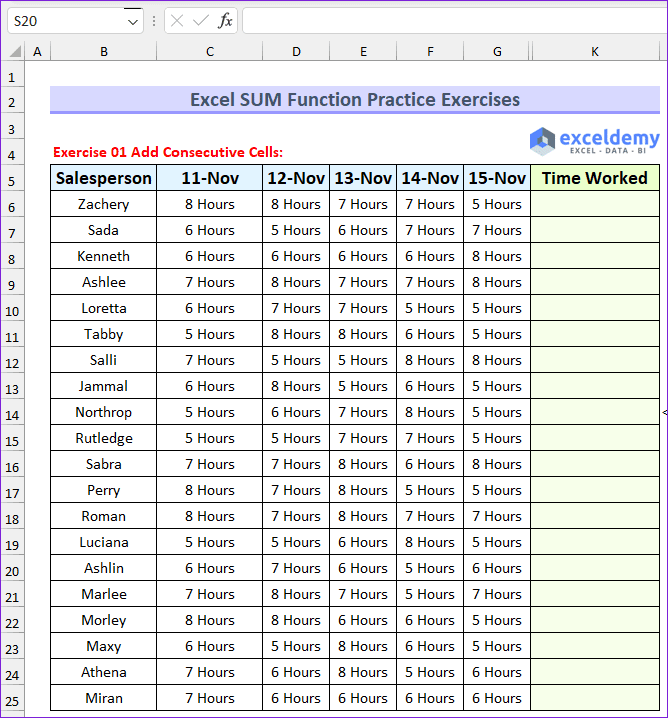
Task: Select the Luciana name cell
Action: point(103,542)
